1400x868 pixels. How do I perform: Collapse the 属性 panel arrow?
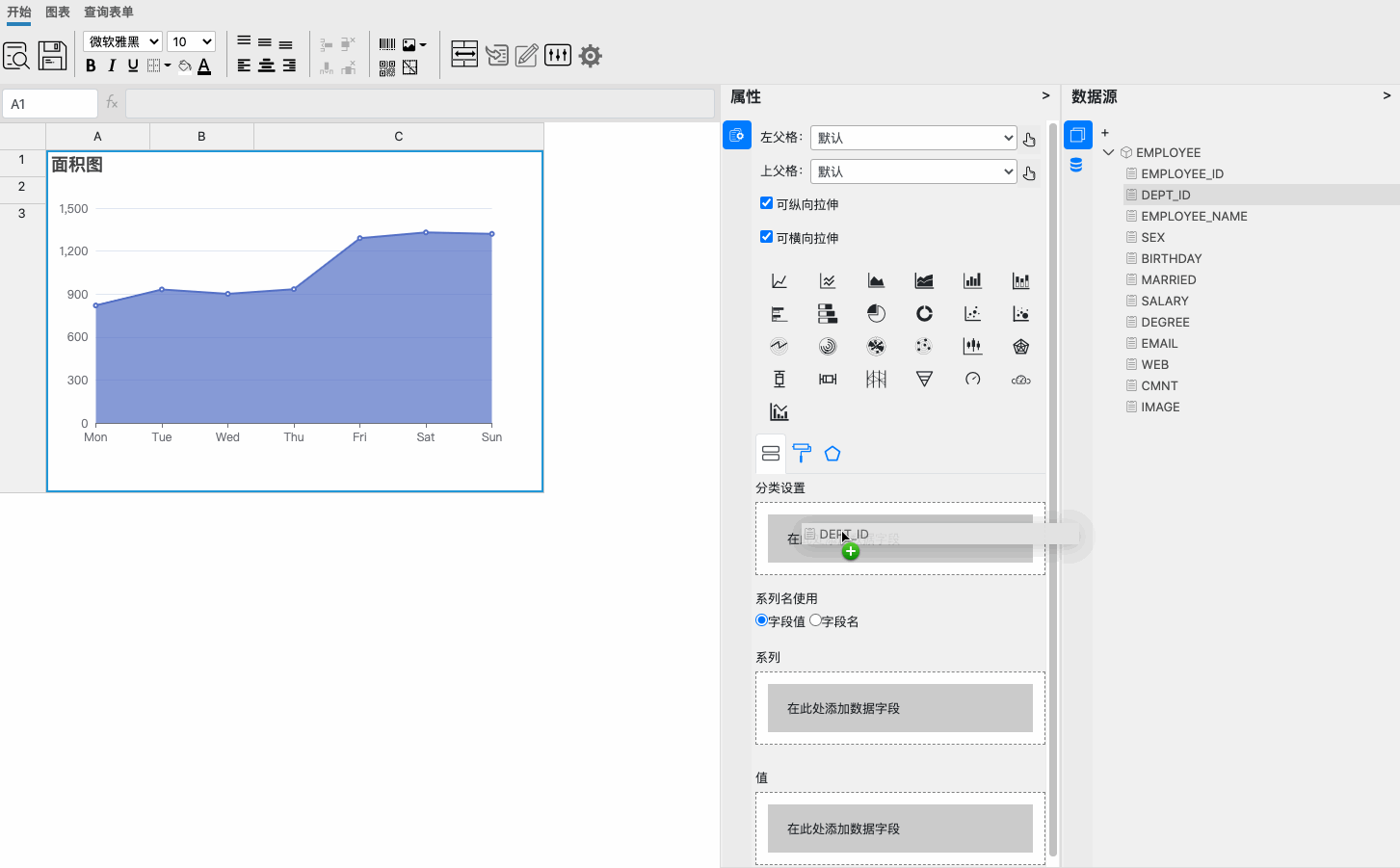coord(1045,95)
